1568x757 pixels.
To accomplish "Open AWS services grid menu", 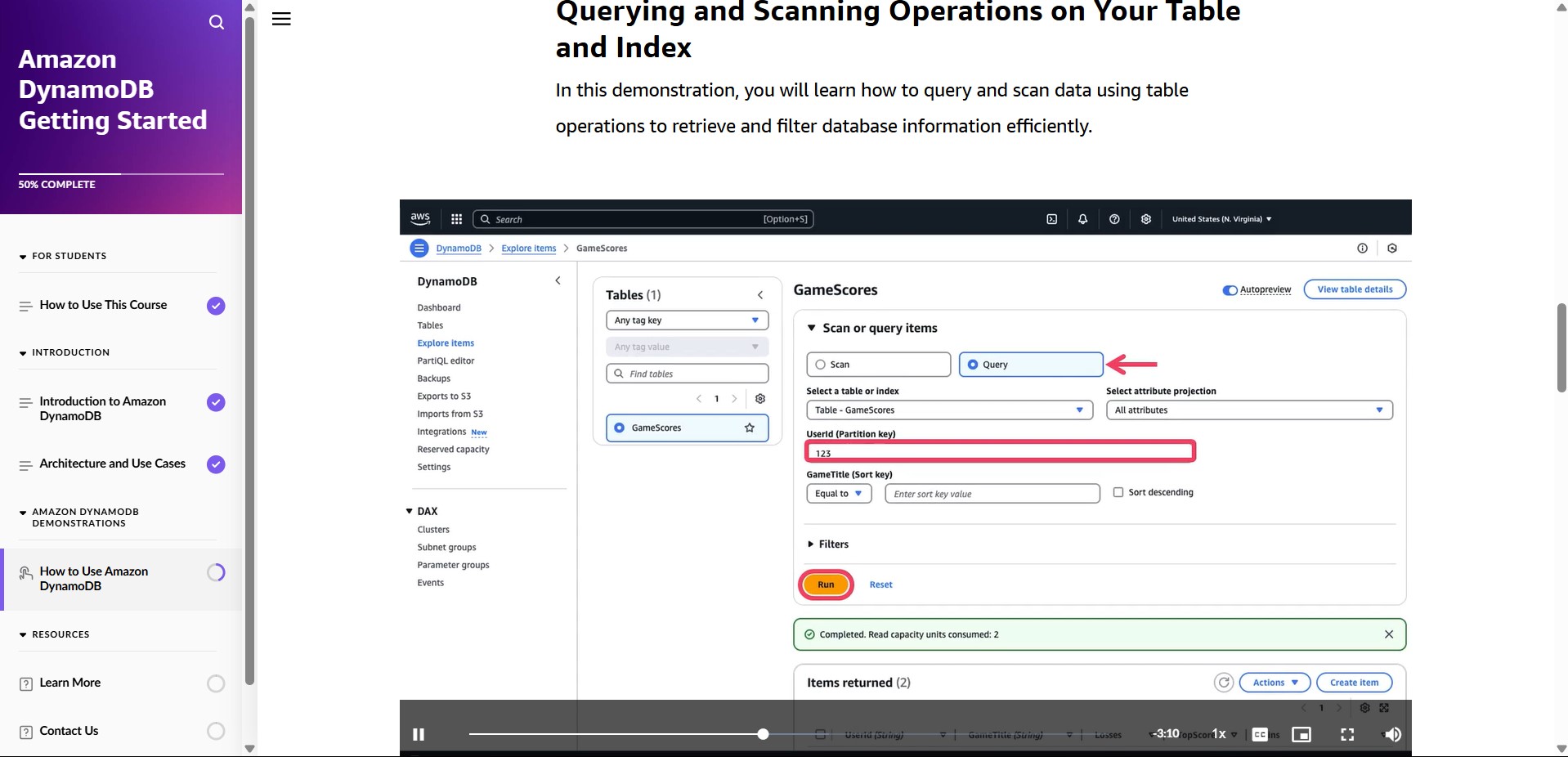I will tap(456, 219).
